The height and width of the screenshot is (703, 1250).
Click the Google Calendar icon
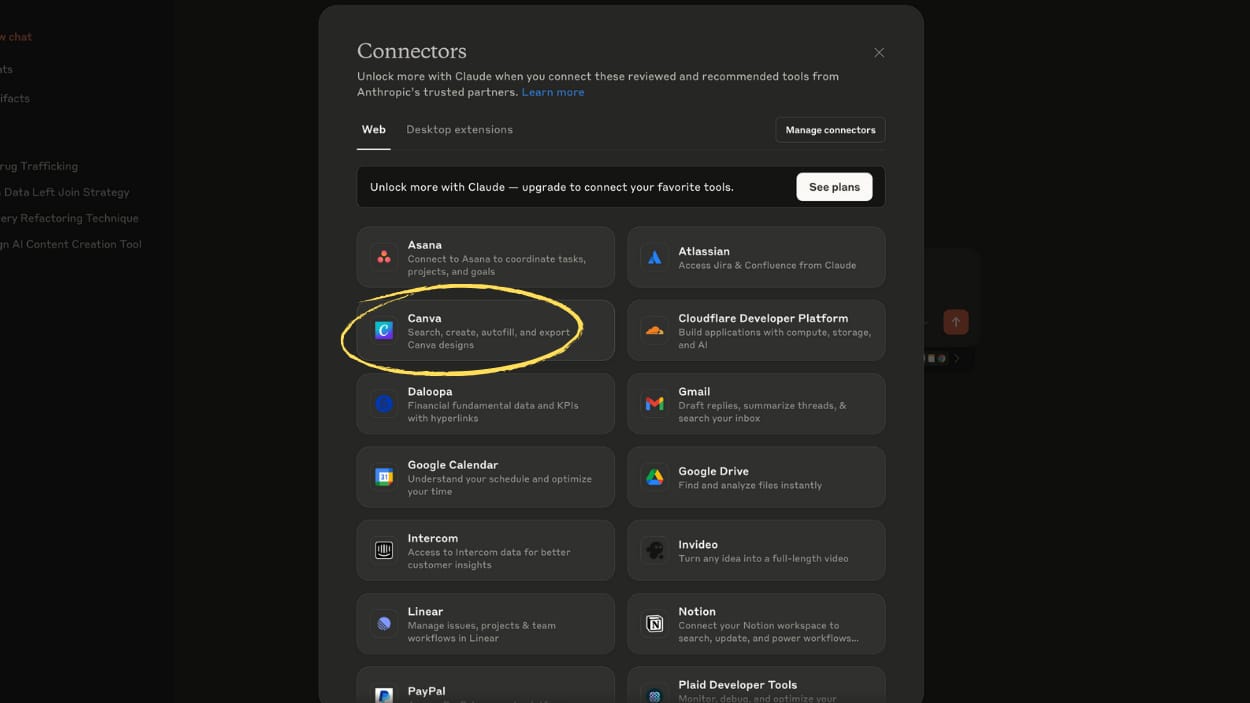(x=384, y=477)
